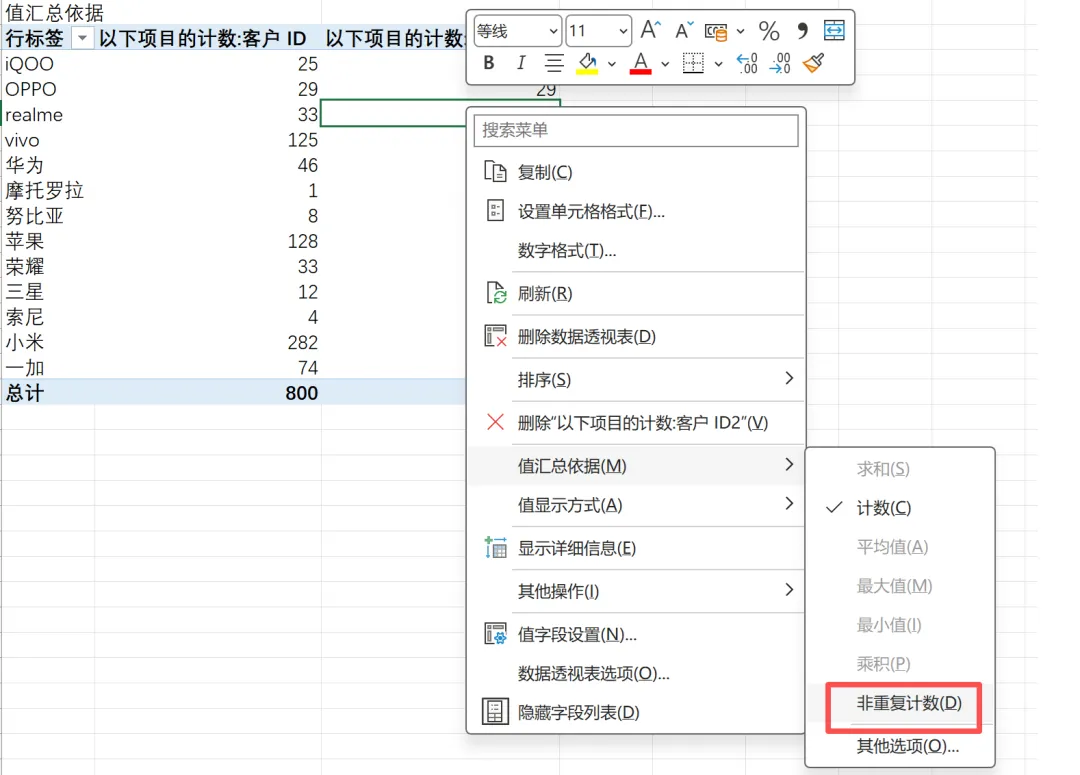The image size is (1080, 775).
Task: Apply red font color
Action: [641, 63]
